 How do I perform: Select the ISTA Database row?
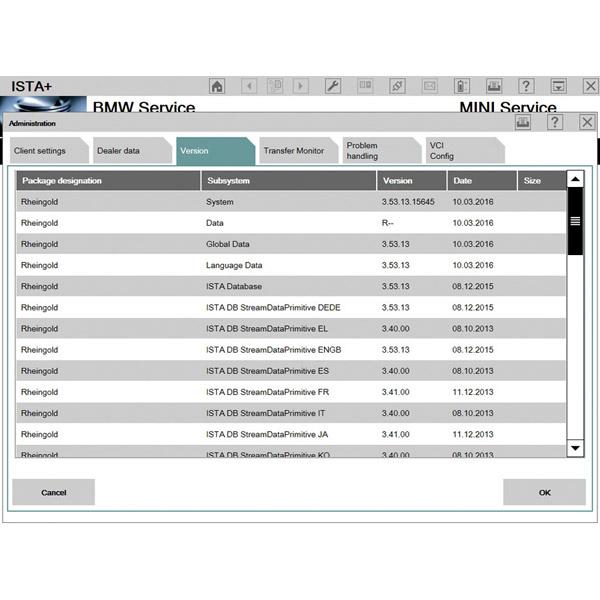click(x=290, y=286)
